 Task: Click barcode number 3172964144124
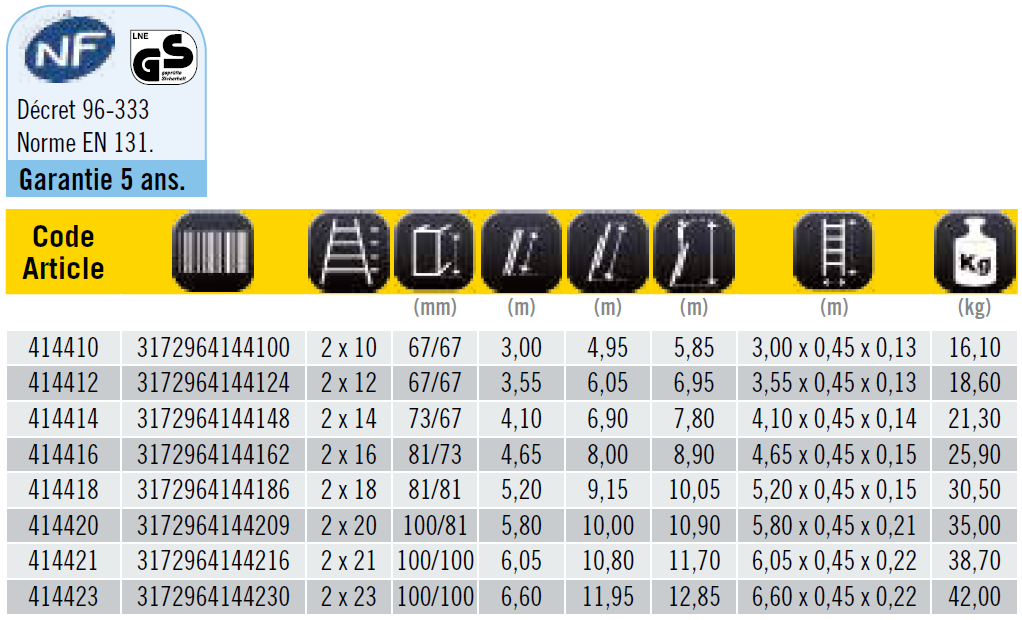pos(213,383)
